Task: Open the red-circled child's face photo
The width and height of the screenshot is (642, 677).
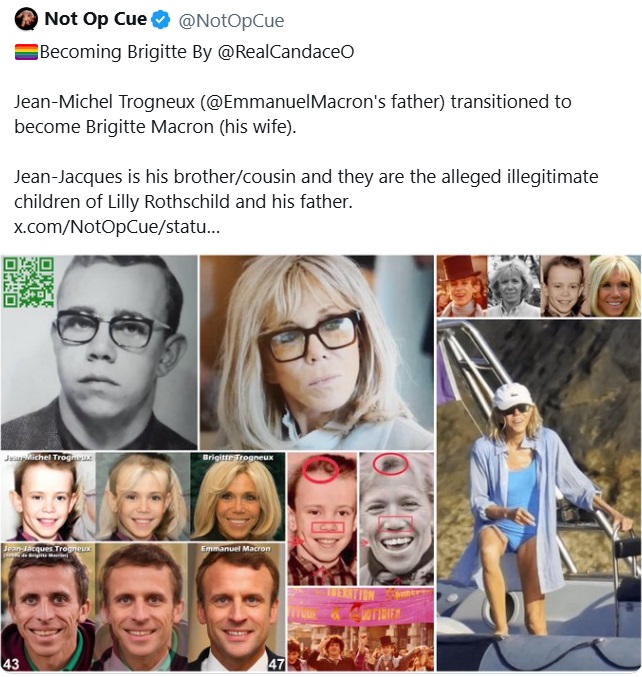Action: coord(322,519)
